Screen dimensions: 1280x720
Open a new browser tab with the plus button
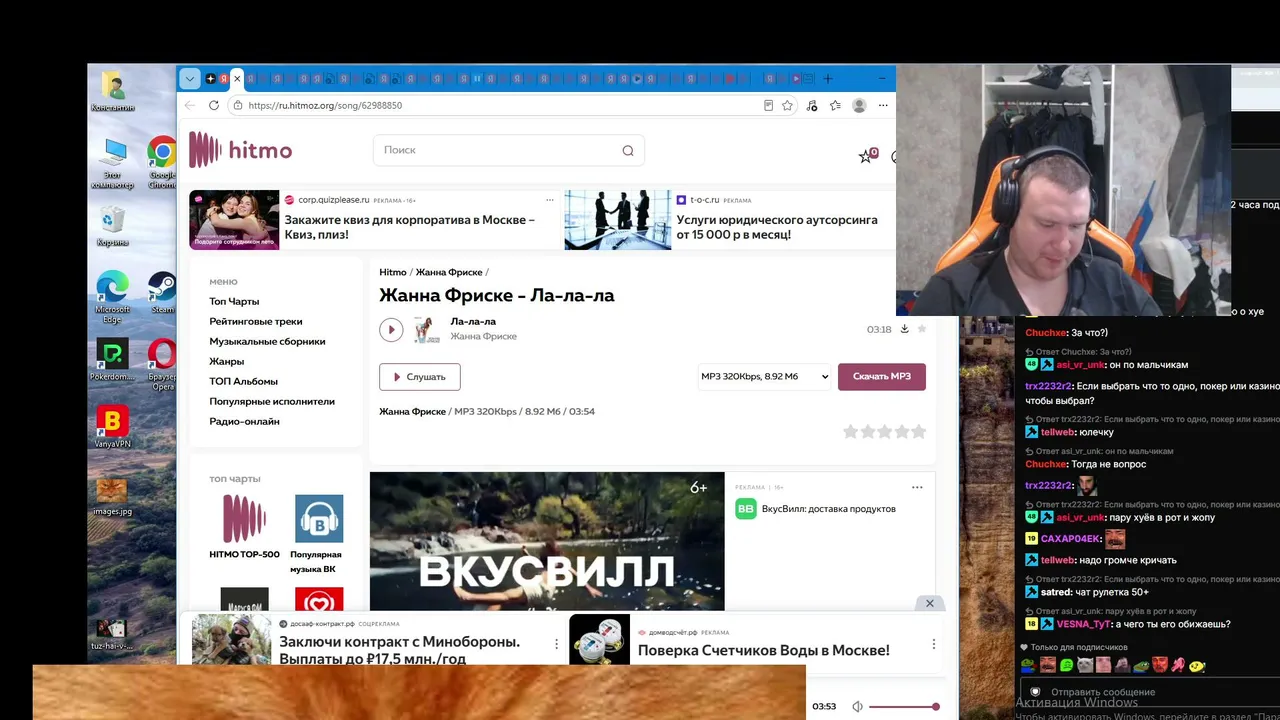pos(829,78)
